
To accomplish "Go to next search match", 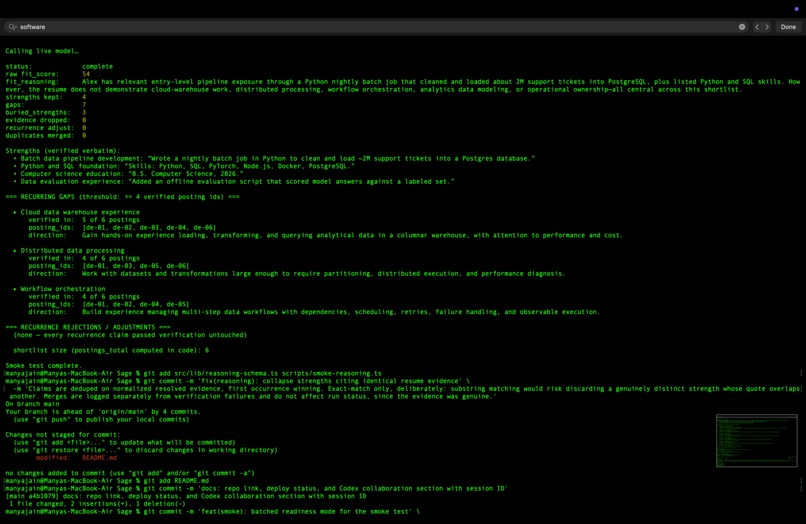I will (767, 27).
